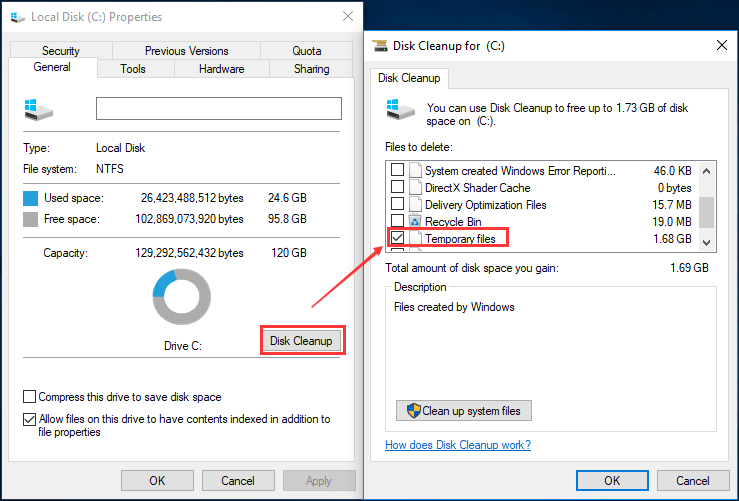Uncheck the Temporary files checkbox
This screenshot has width=739, height=501.
click(x=398, y=239)
